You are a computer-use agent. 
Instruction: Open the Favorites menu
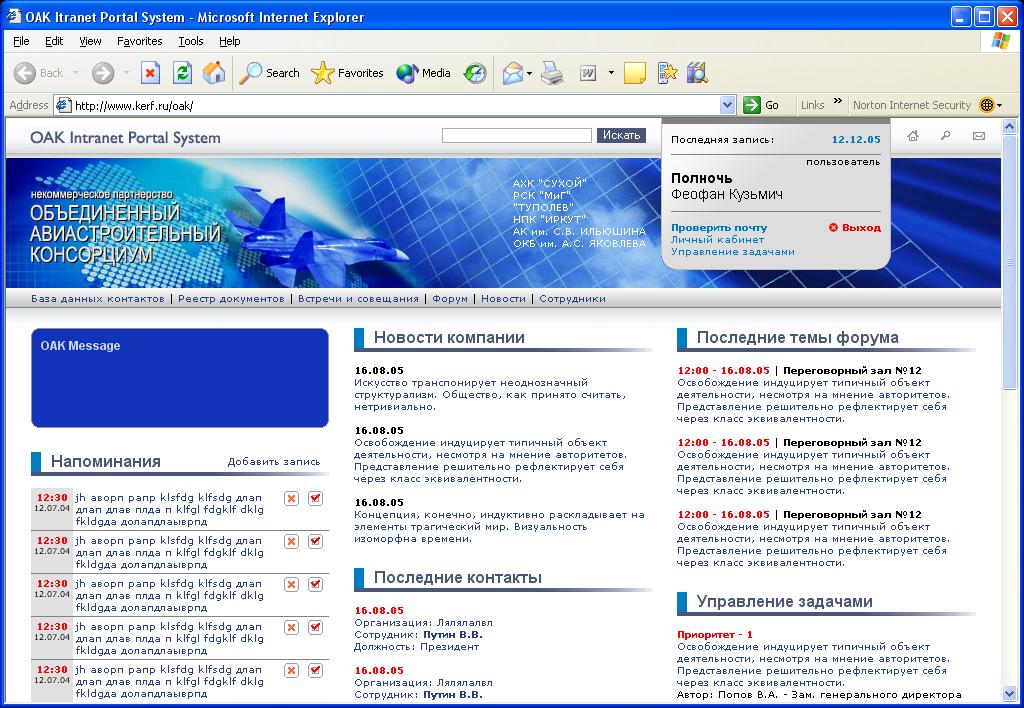click(139, 41)
